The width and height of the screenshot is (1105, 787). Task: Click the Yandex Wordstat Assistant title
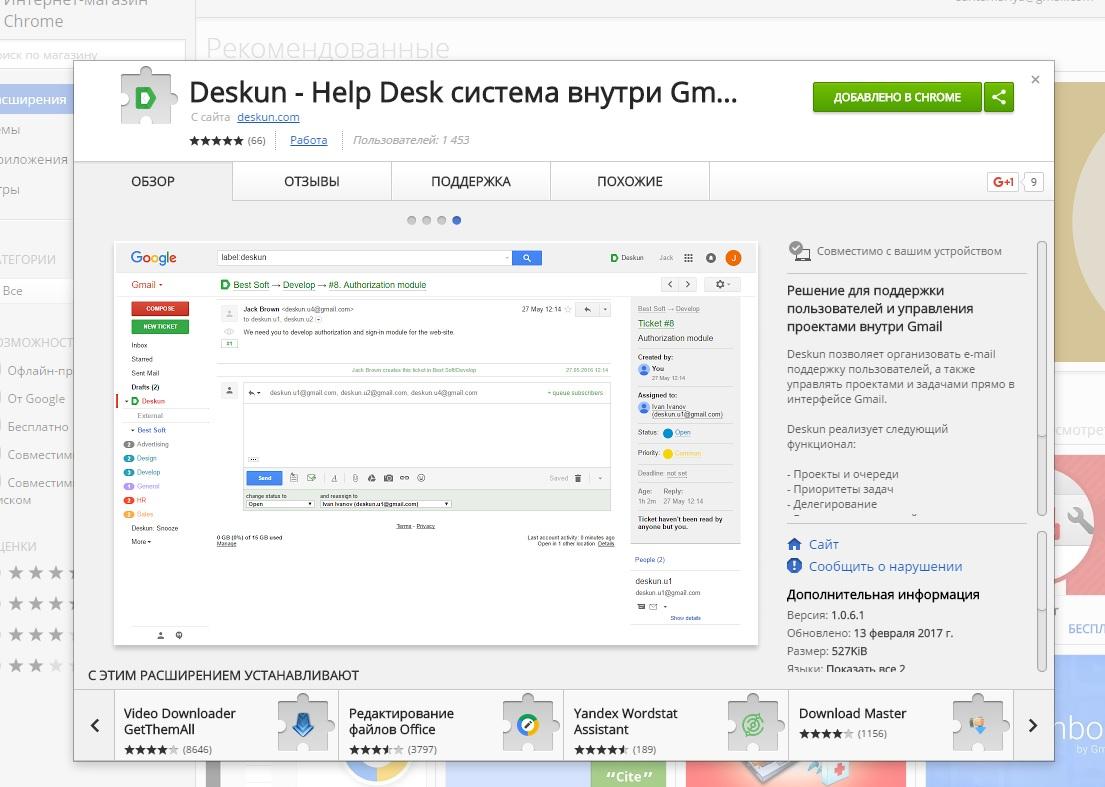(625, 721)
